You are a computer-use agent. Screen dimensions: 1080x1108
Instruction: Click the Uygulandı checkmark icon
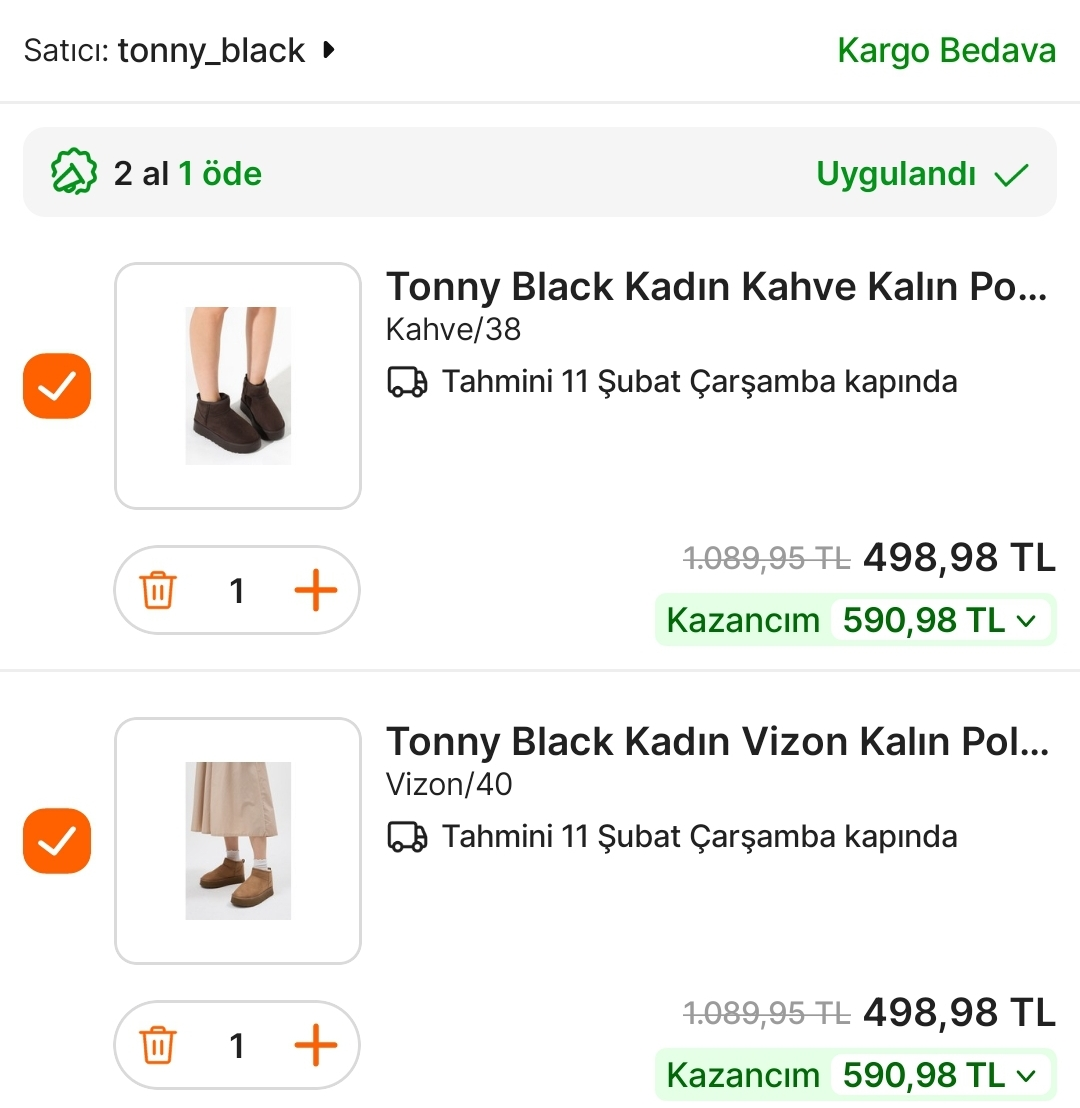(x=1011, y=175)
